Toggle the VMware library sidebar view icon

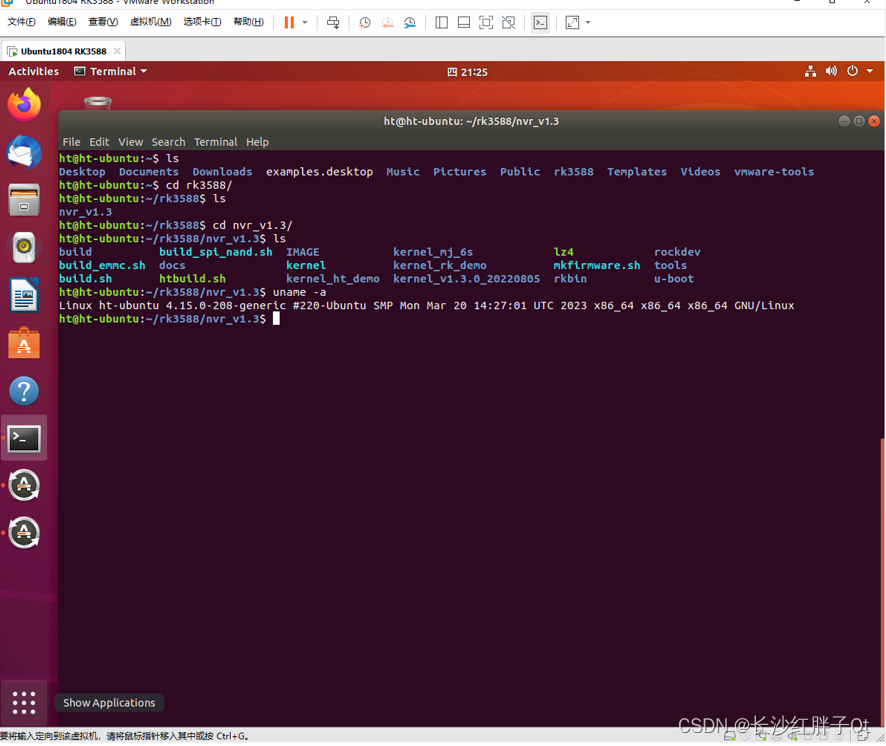tap(442, 23)
